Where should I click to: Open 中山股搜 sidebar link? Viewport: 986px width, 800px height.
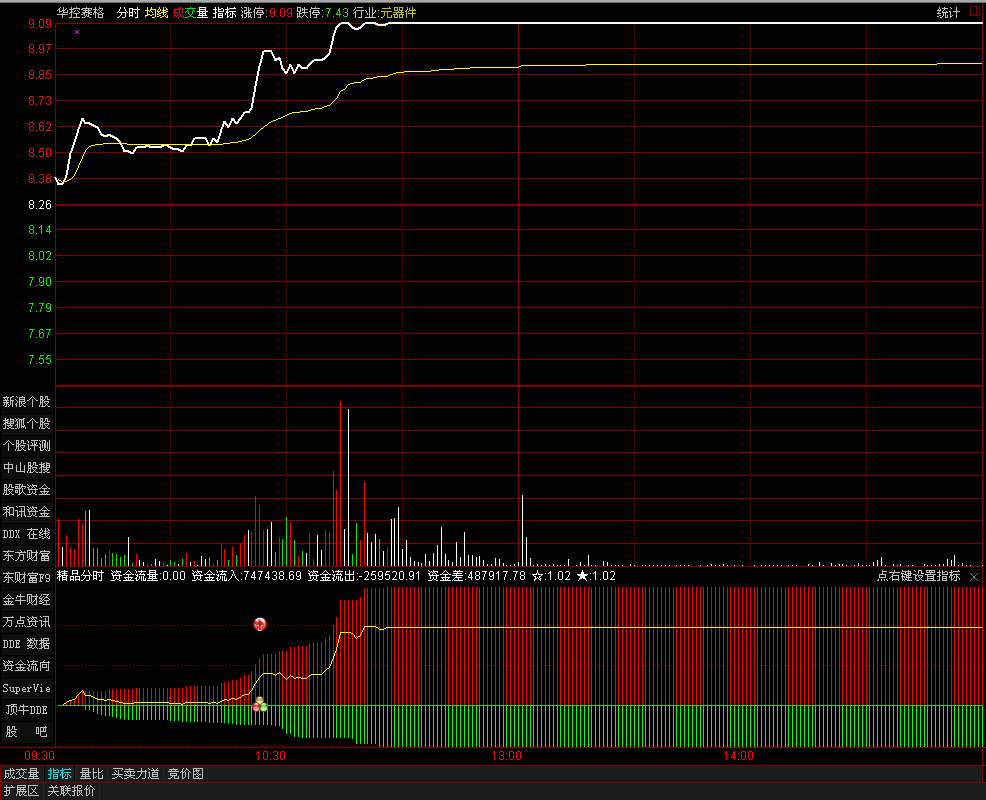click(26, 467)
